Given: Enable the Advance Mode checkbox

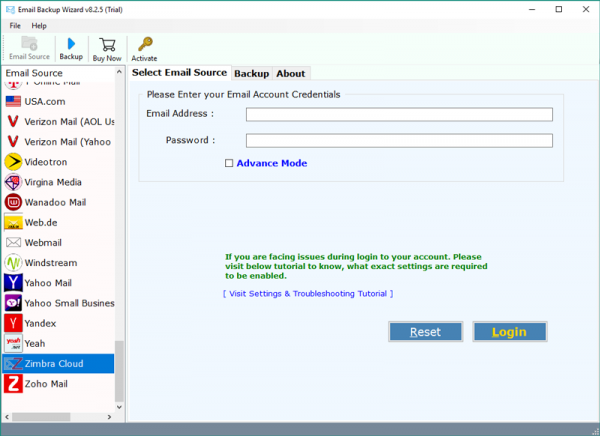Looking at the screenshot, I should click(x=229, y=163).
